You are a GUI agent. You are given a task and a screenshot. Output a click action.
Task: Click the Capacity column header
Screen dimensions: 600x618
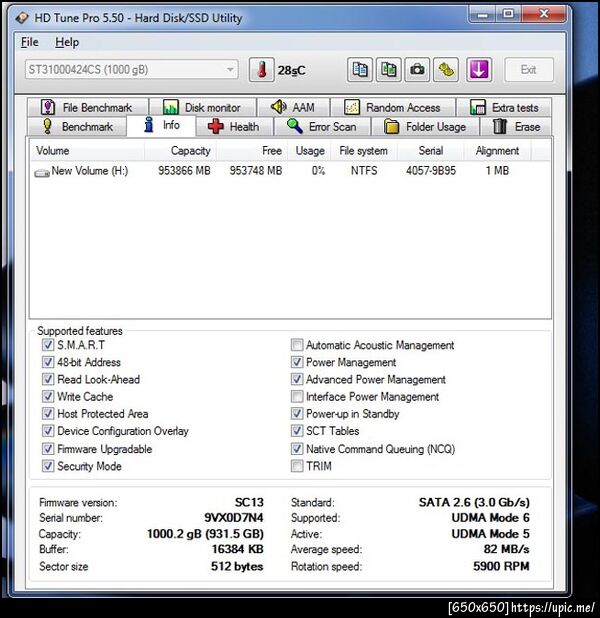(180, 151)
